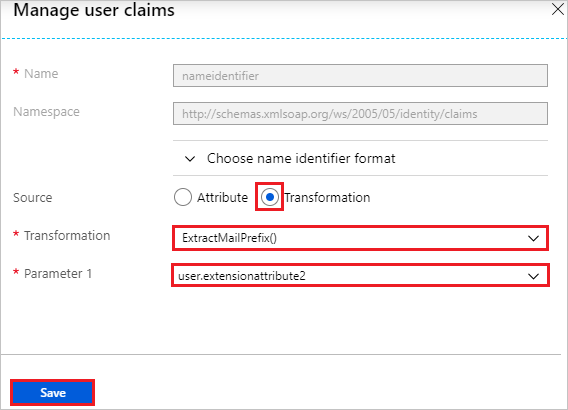Select the Attribute source radio button
The width and height of the screenshot is (568, 410).
183,197
